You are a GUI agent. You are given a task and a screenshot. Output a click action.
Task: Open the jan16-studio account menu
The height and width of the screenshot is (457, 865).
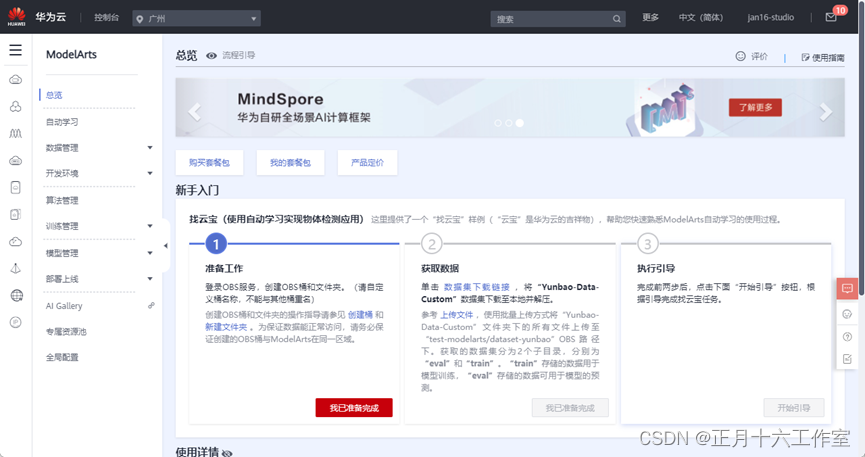770,18
